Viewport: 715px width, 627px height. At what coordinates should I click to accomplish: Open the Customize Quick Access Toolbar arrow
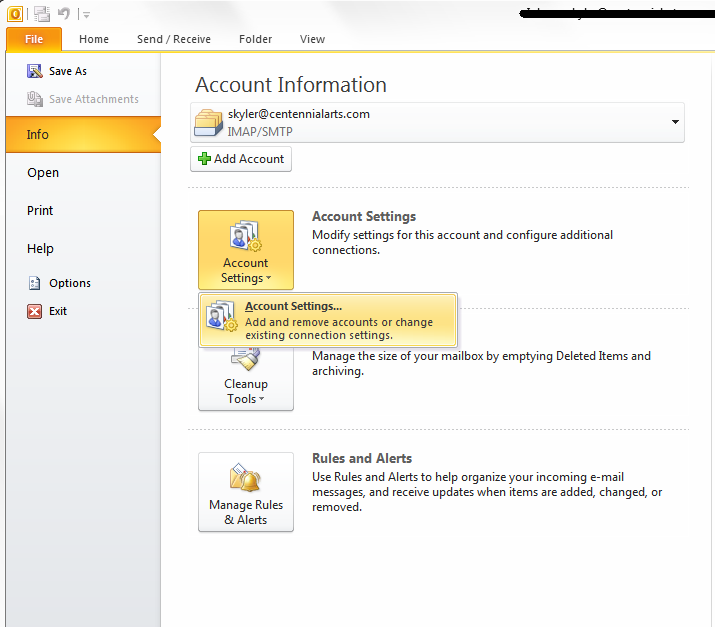pos(86,15)
